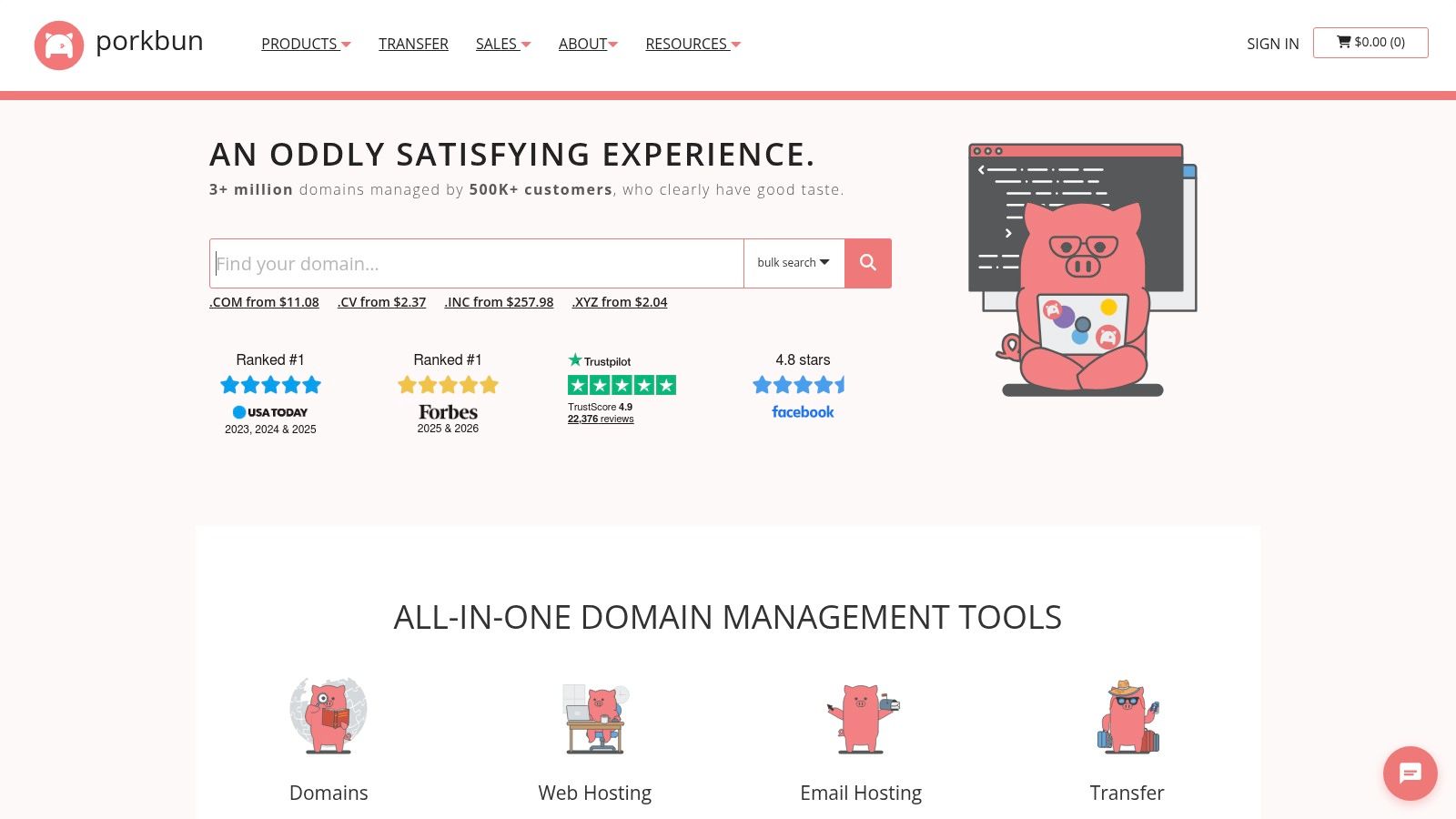Open the .XYZ from $2.04 pricing link
Viewport: 1456px width, 819px height.
pyautogui.click(x=620, y=301)
